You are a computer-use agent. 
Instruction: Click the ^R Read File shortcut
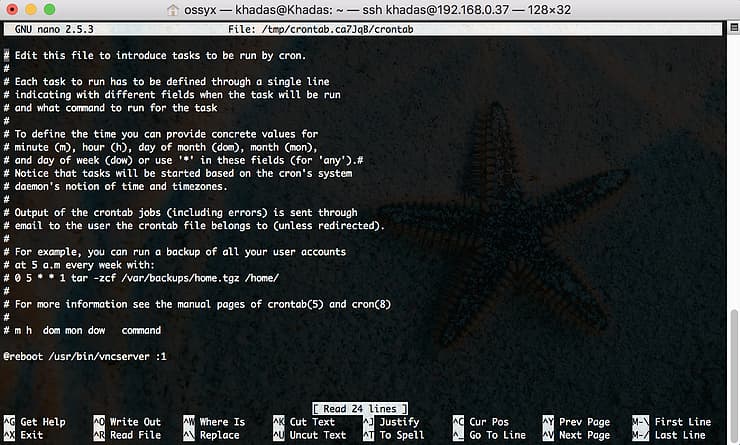(x=126, y=435)
